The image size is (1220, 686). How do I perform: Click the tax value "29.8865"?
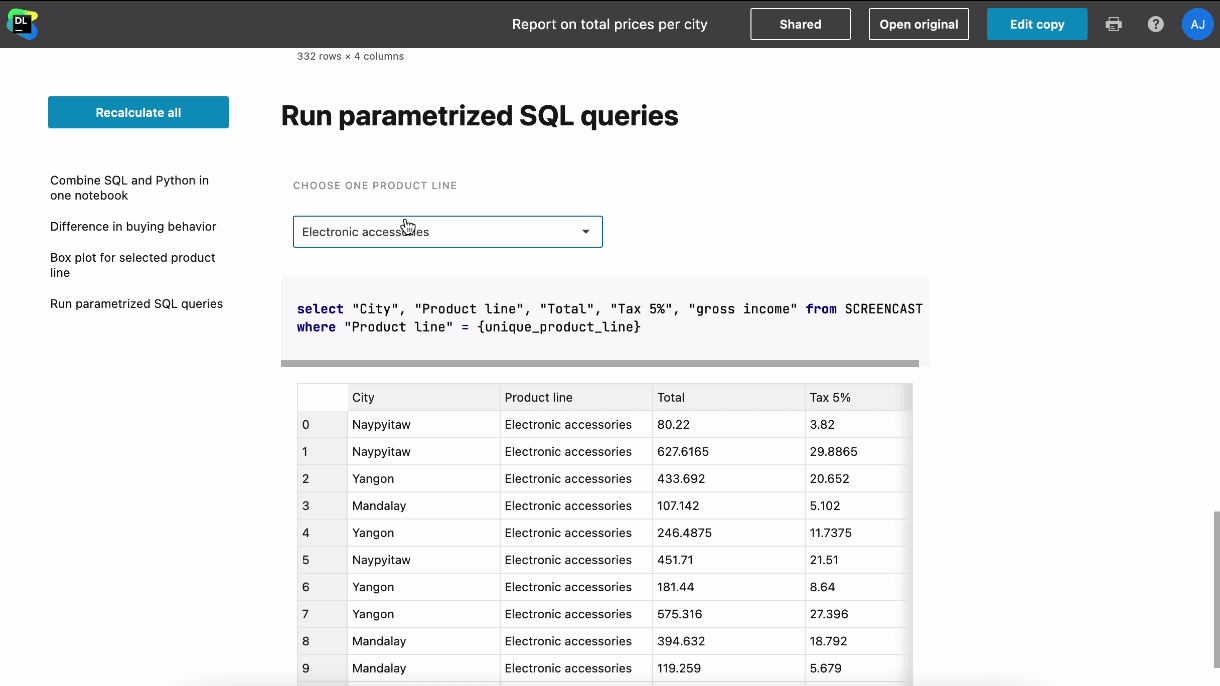834,452
